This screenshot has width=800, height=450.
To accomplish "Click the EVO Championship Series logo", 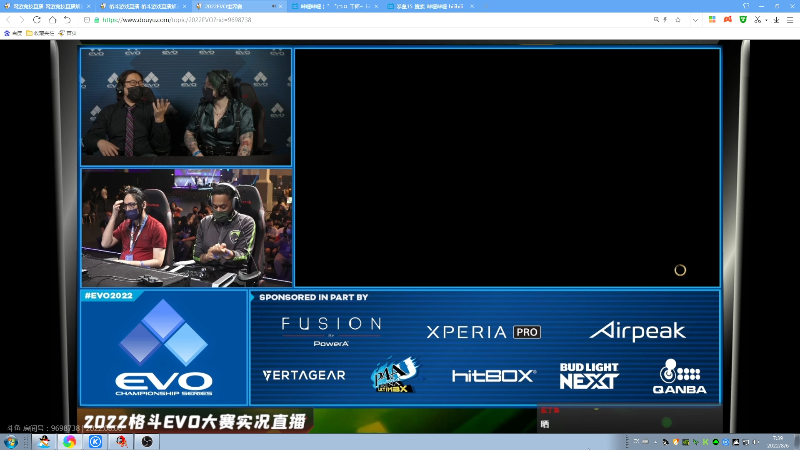I will (x=164, y=348).
